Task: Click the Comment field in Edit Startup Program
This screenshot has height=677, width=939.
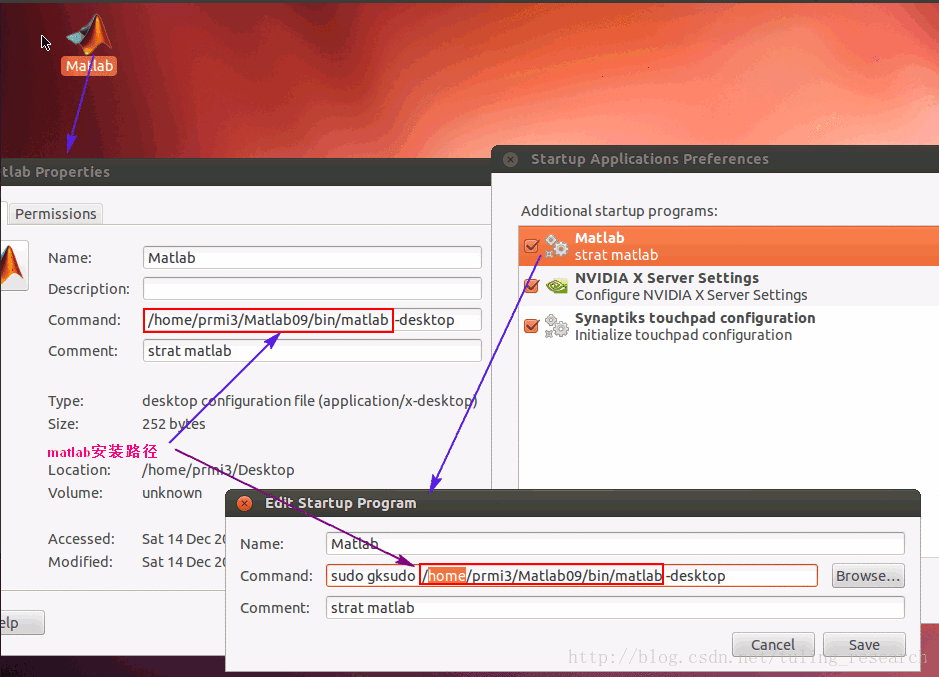Action: [615, 608]
